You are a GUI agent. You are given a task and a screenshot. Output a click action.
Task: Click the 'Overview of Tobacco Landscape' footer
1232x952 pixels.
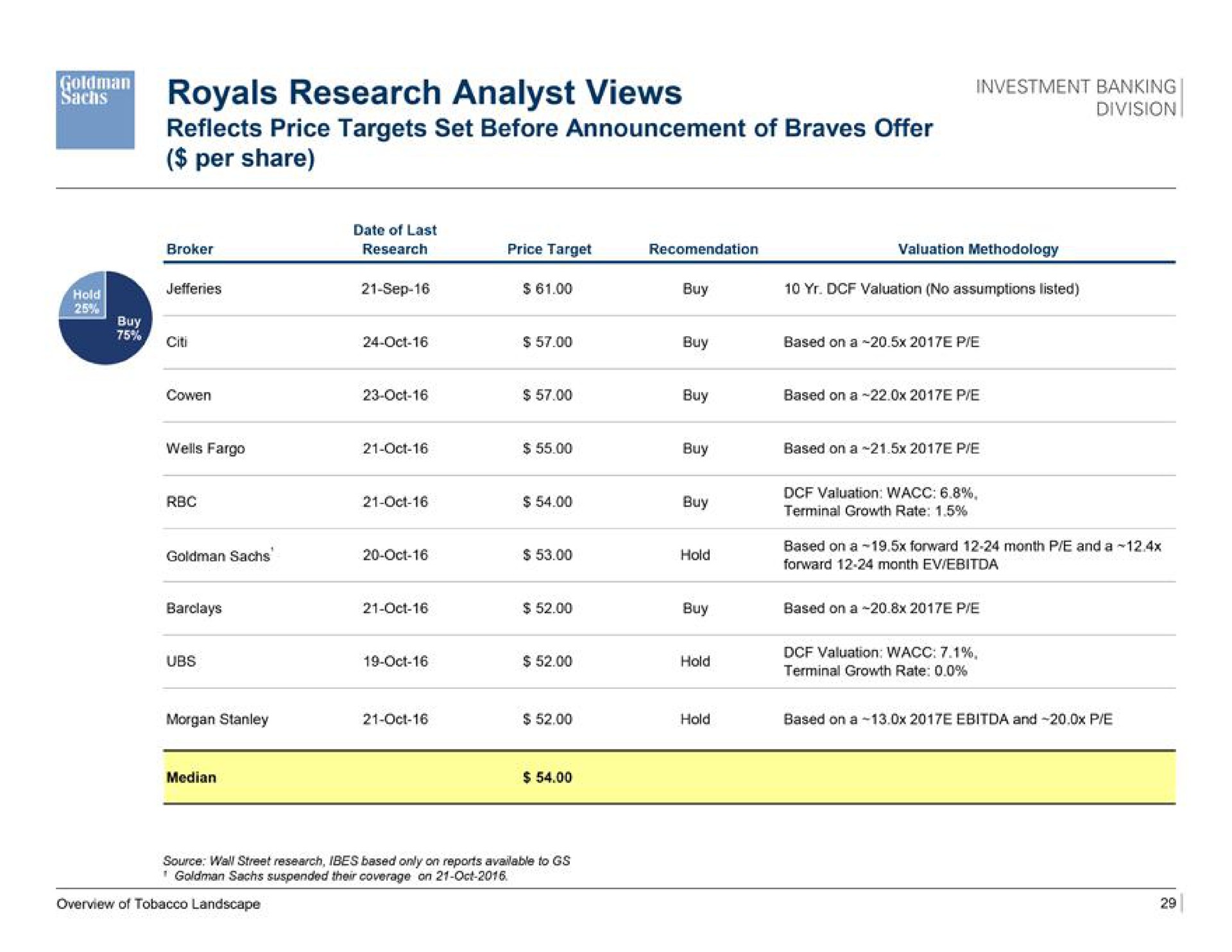[158, 904]
